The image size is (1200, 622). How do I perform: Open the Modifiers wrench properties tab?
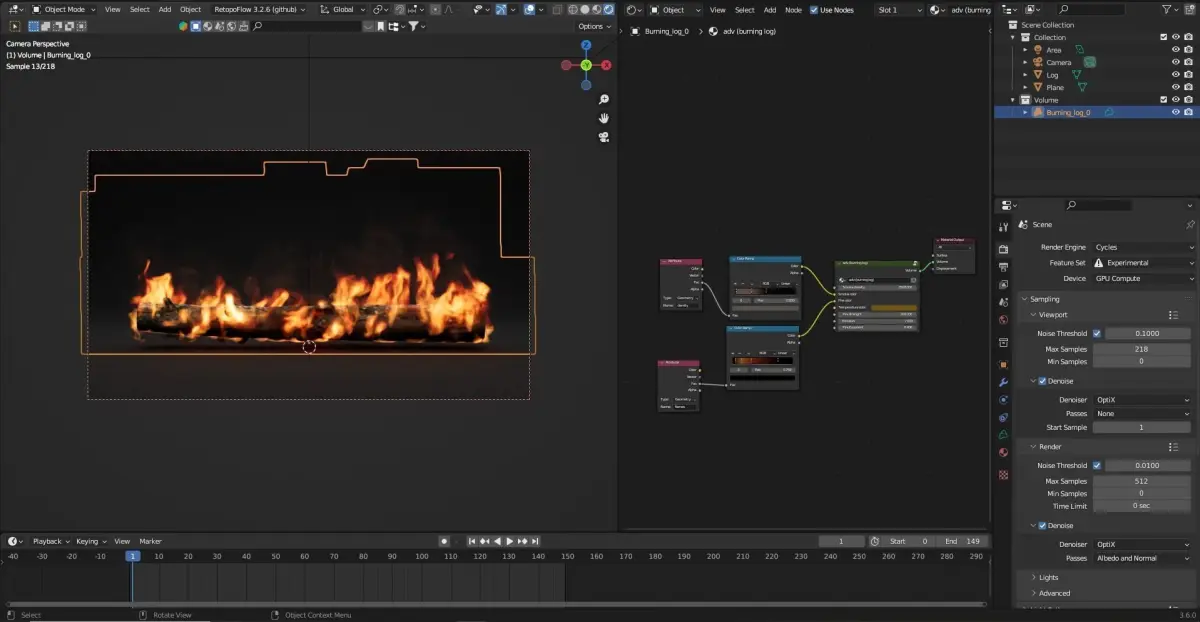1003,381
